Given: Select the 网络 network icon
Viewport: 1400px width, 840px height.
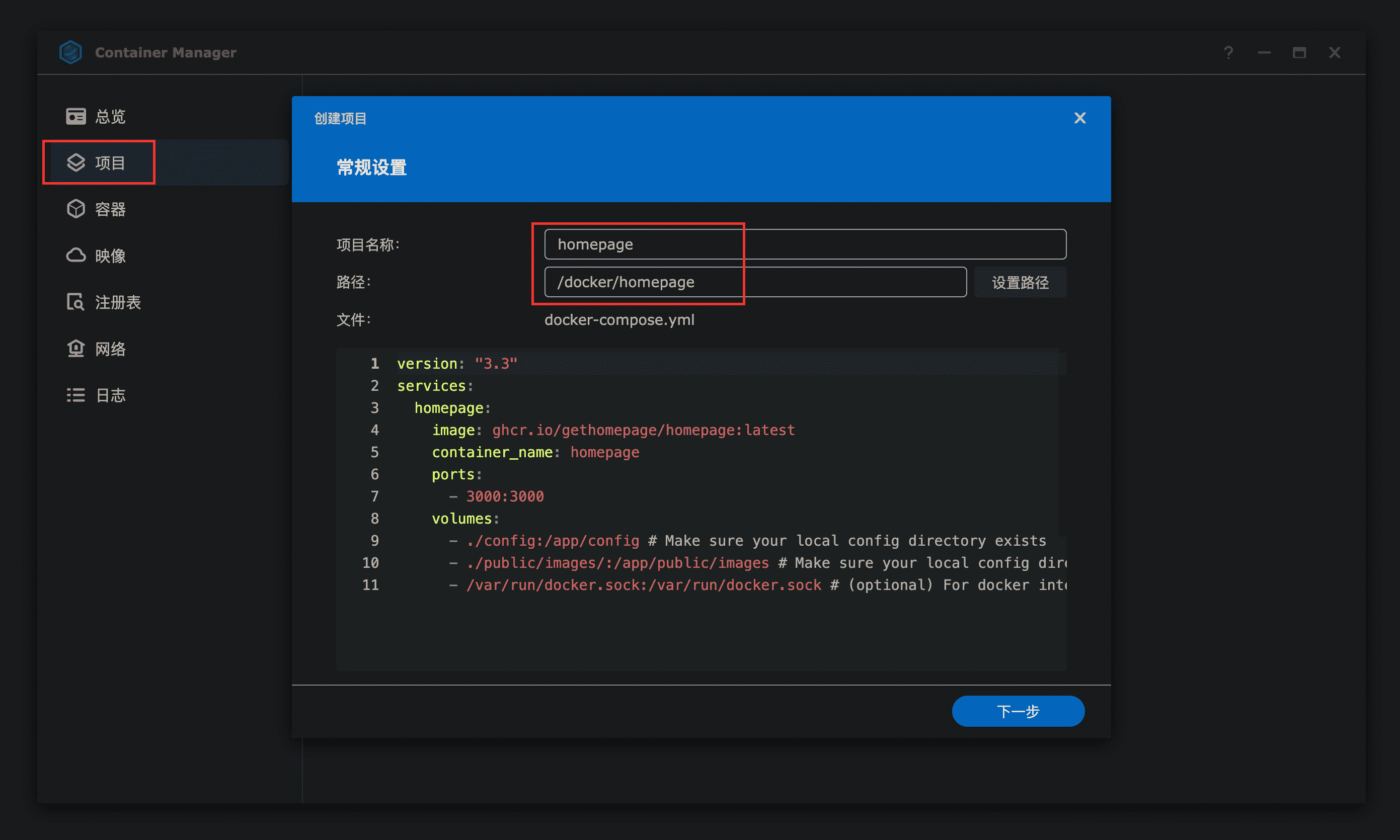Looking at the screenshot, I should click(x=76, y=349).
